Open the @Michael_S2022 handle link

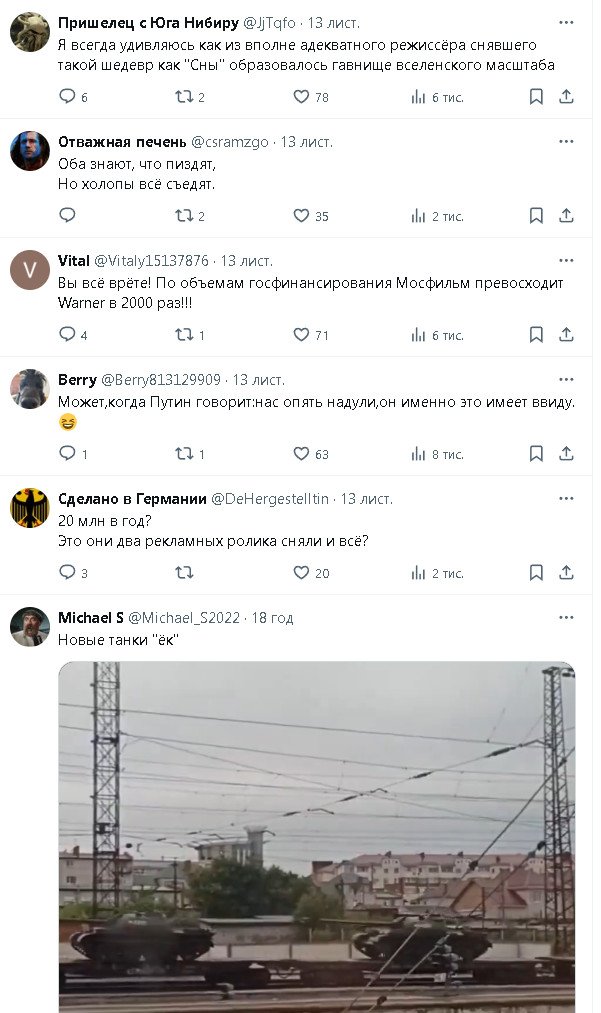coord(184,618)
